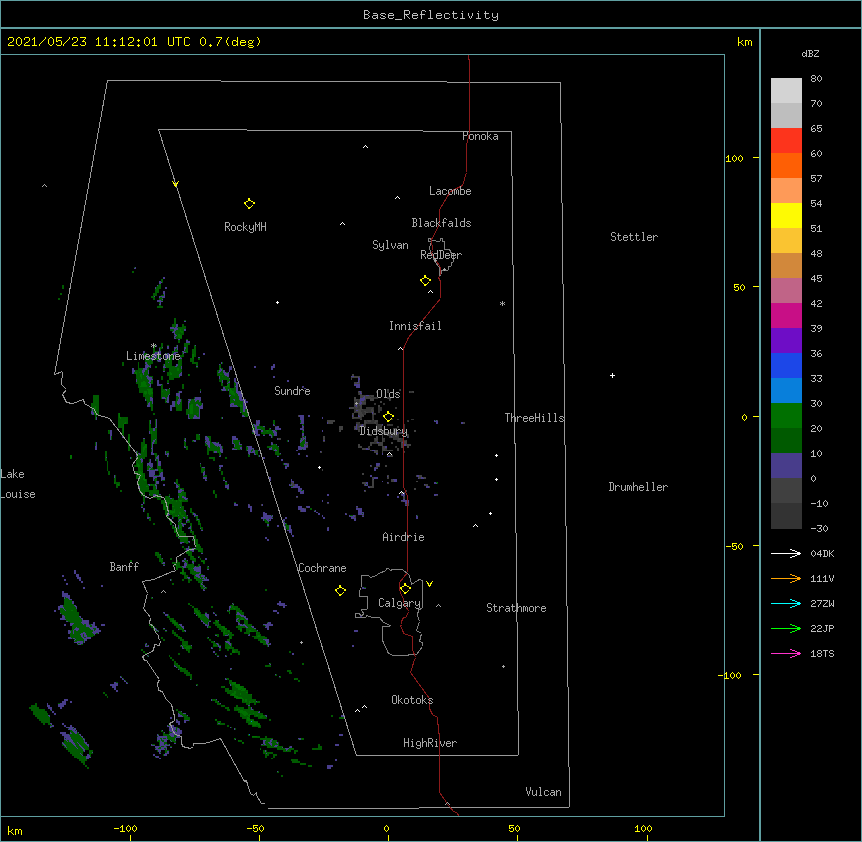Click the Calgary city label

[399, 603]
